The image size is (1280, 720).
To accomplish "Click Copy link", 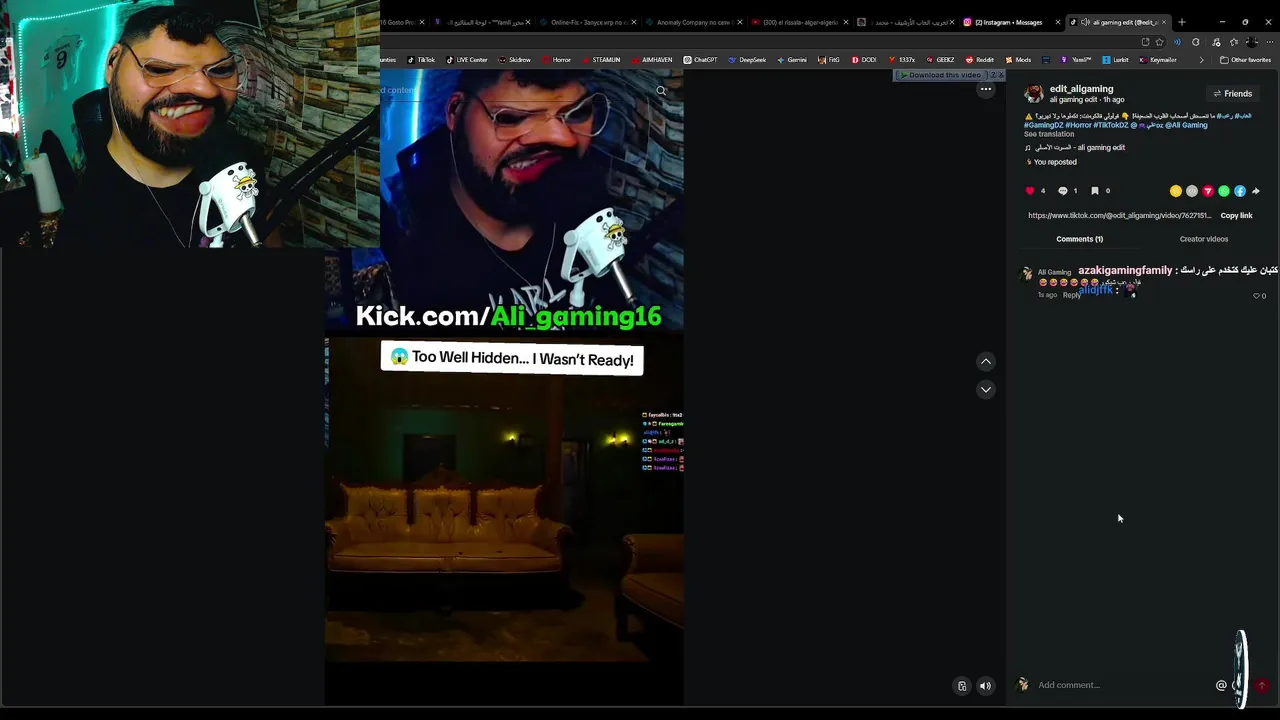I will tap(1236, 215).
